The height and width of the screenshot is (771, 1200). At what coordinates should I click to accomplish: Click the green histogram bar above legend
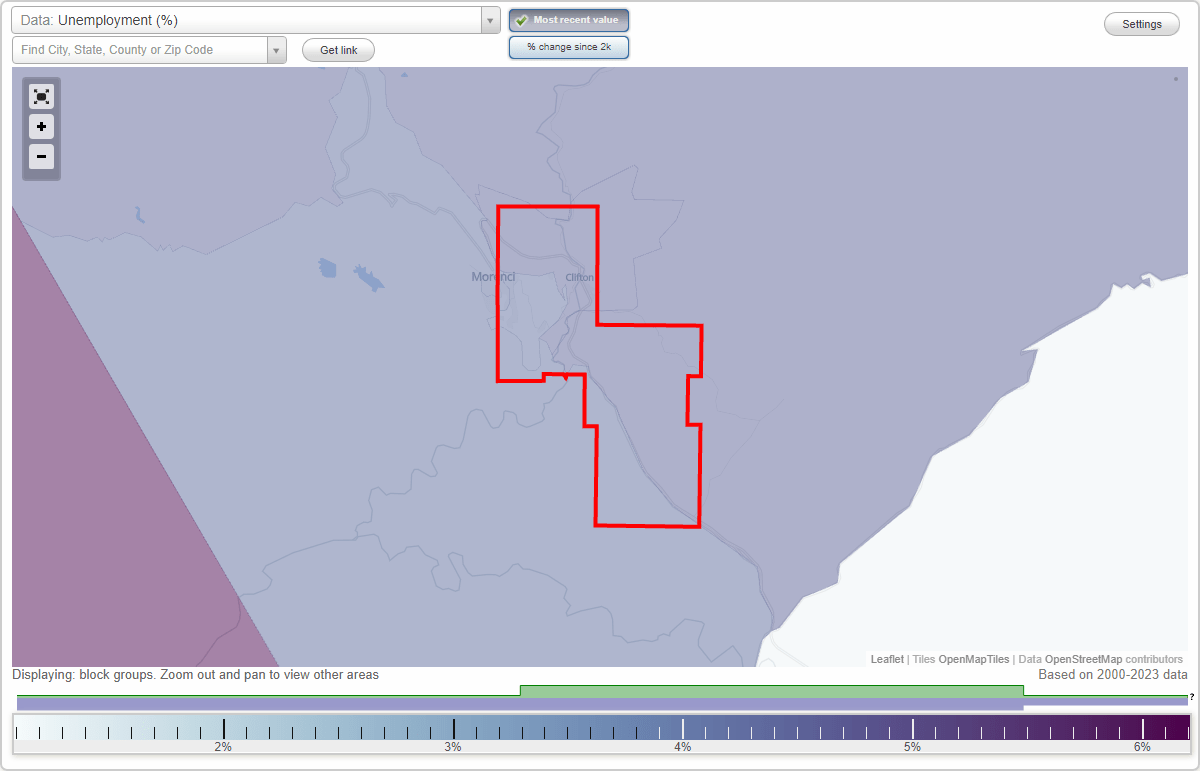coord(771,691)
